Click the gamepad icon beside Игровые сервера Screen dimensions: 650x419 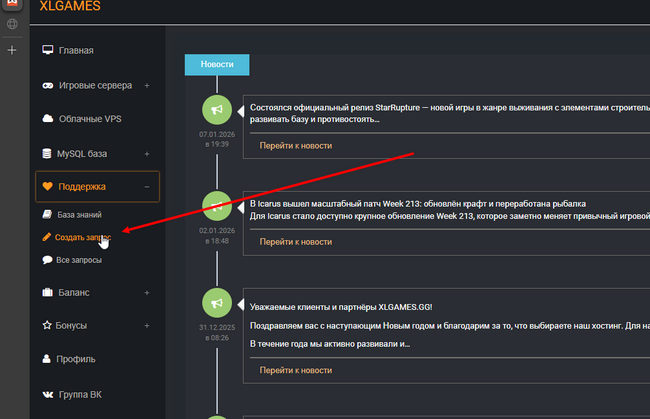pos(47,86)
